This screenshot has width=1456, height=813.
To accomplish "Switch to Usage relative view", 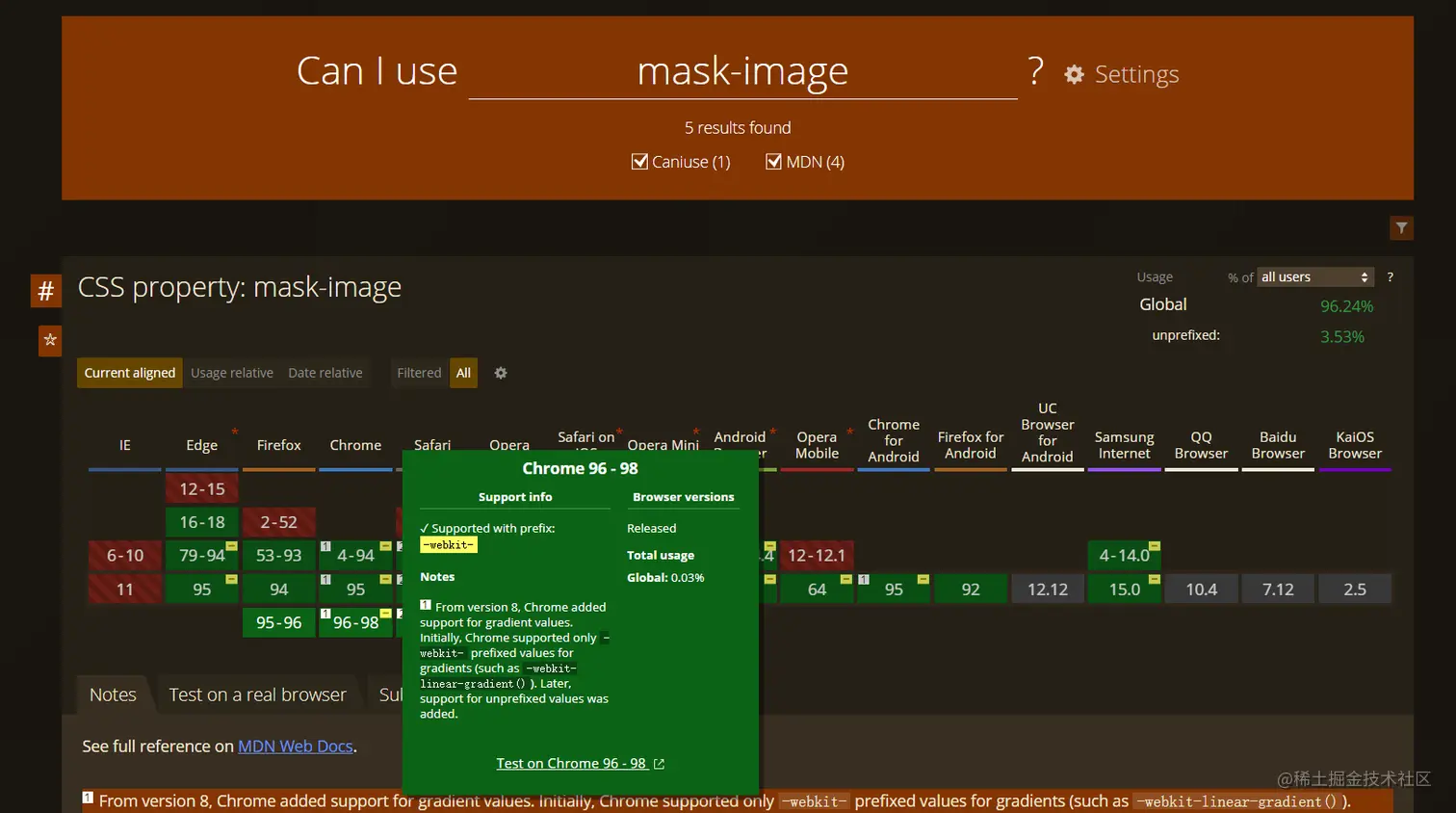I will pyautogui.click(x=232, y=373).
